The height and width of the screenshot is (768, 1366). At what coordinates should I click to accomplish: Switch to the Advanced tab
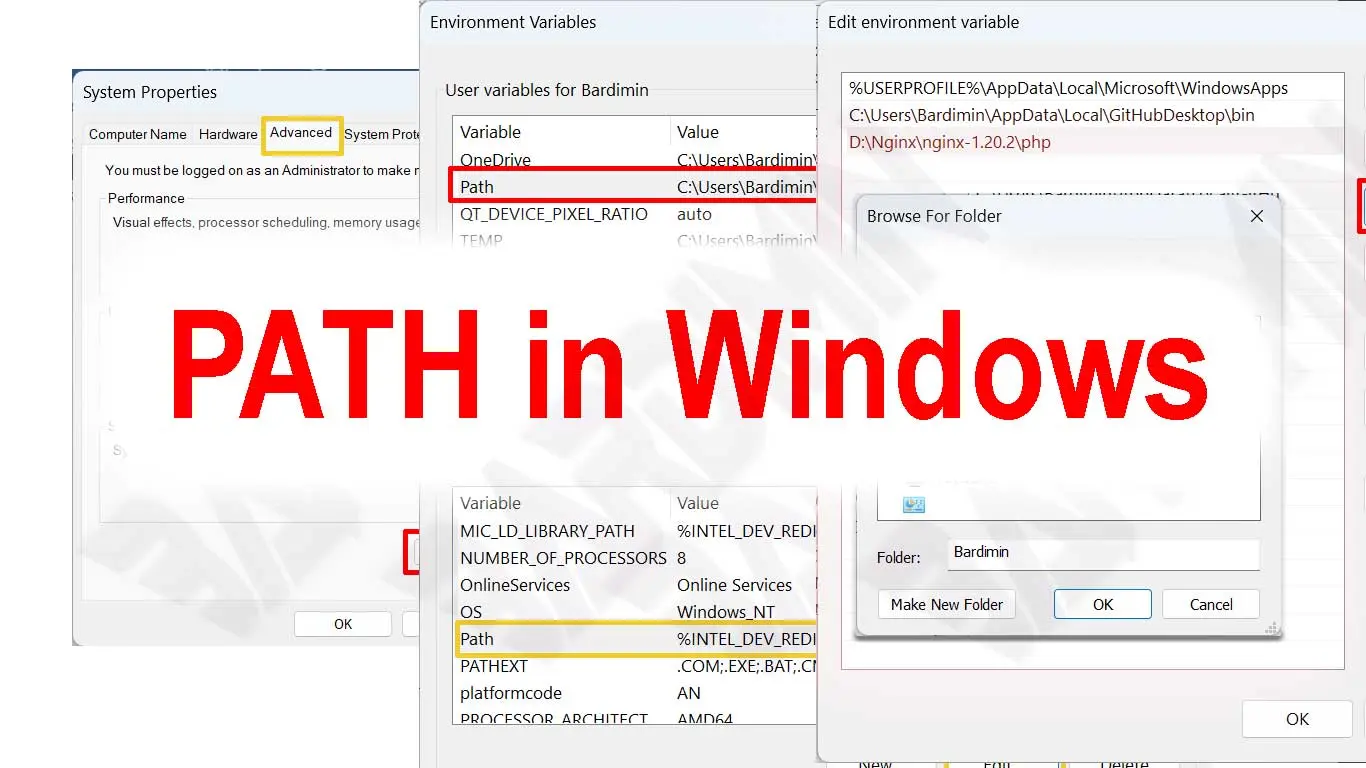tap(301, 133)
